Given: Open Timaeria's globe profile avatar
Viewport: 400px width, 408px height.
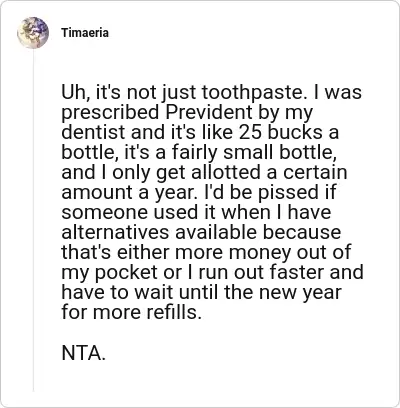Looking at the screenshot, I should 33,33.
